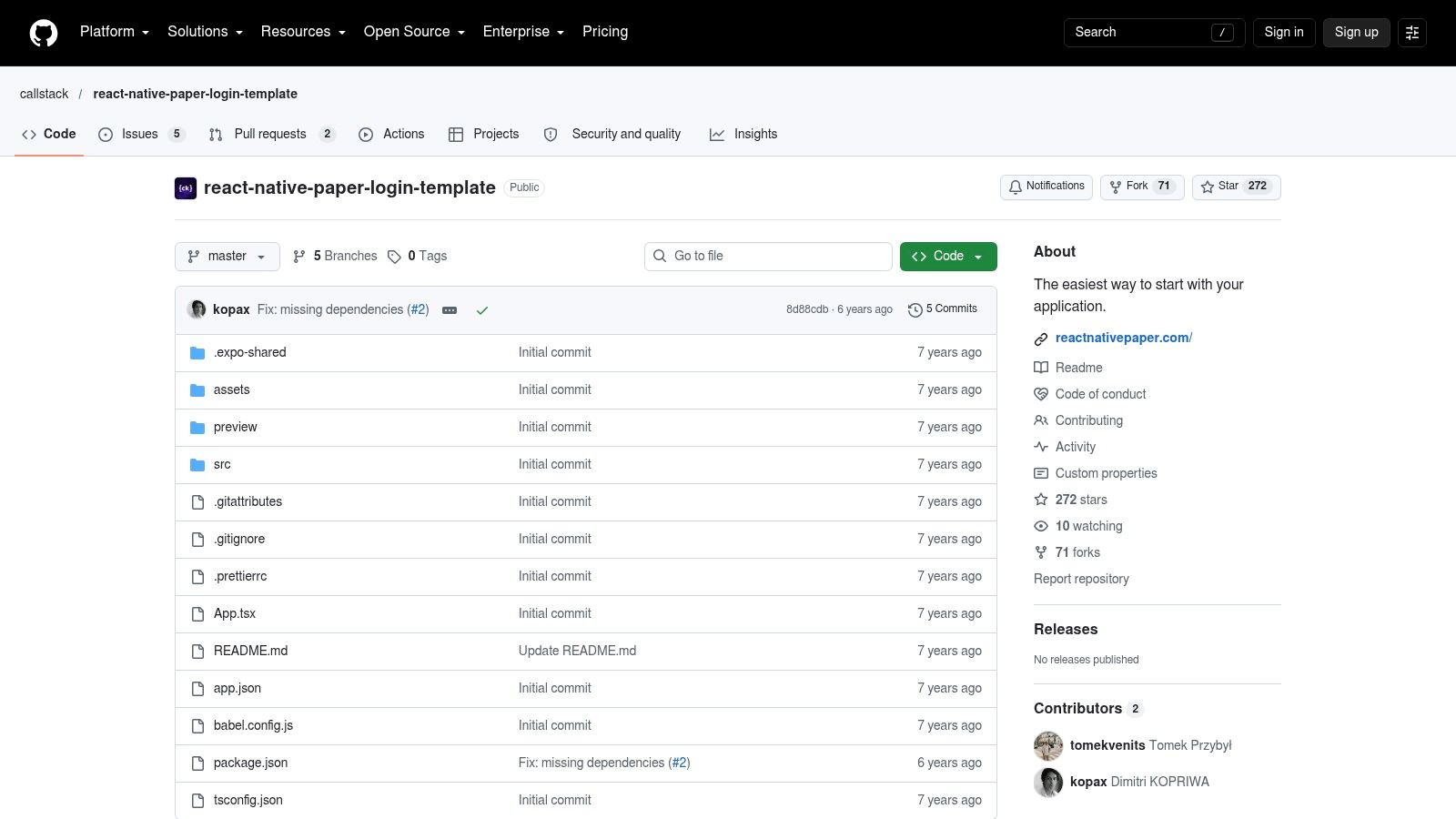Open tomekvenits contributor avatar

pyautogui.click(x=1048, y=745)
